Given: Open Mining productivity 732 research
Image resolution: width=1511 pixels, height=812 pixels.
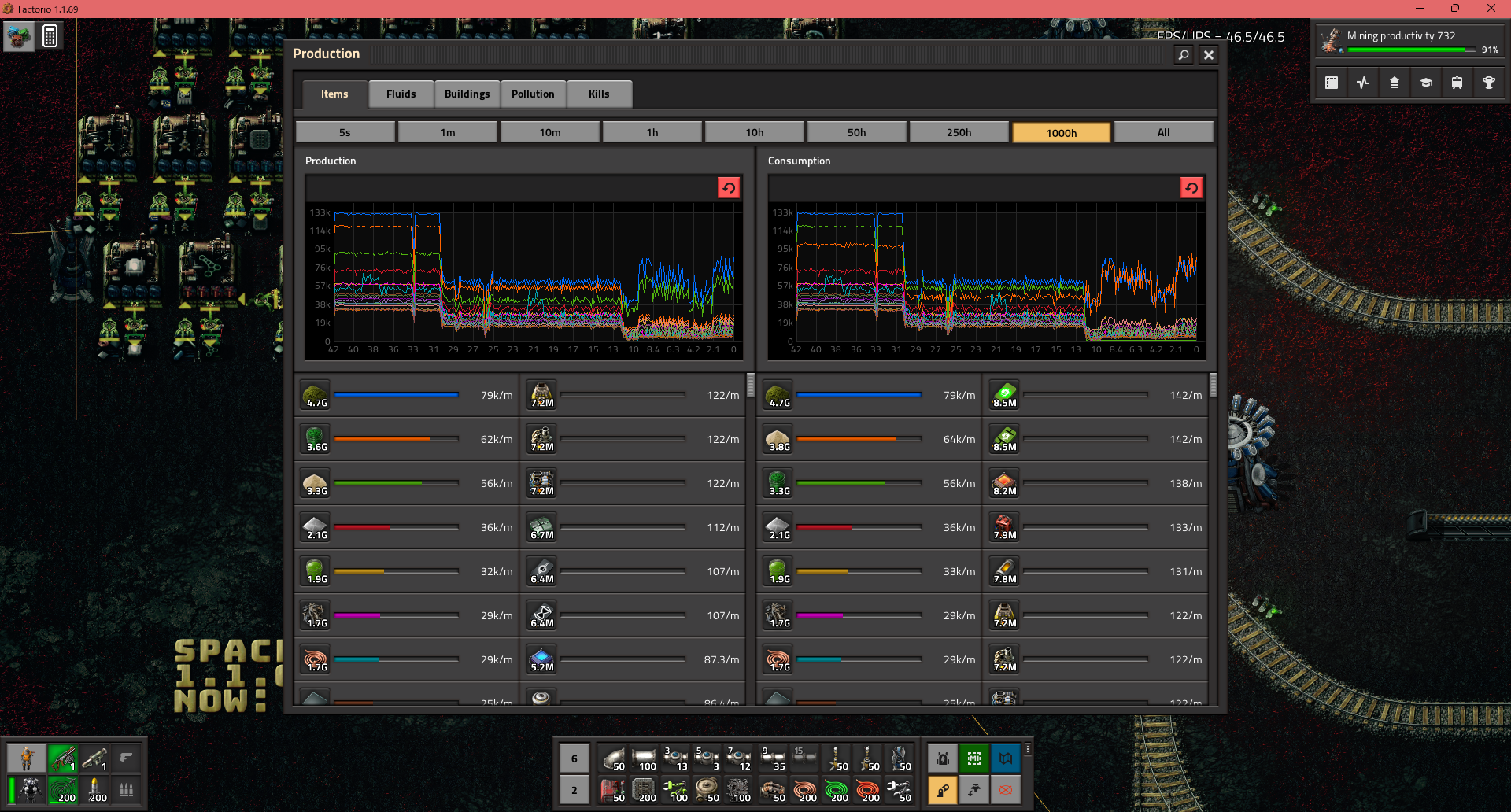Looking at the screenshot, I should [x=1409, y=40].
